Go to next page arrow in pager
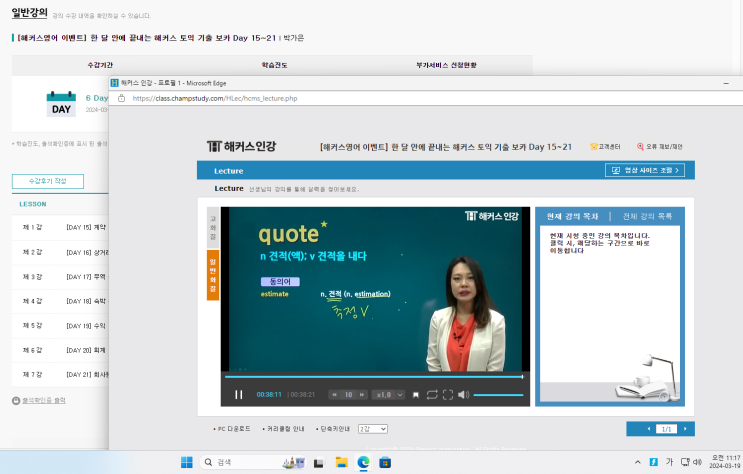The image size is (743, 474). coord(685,429)
